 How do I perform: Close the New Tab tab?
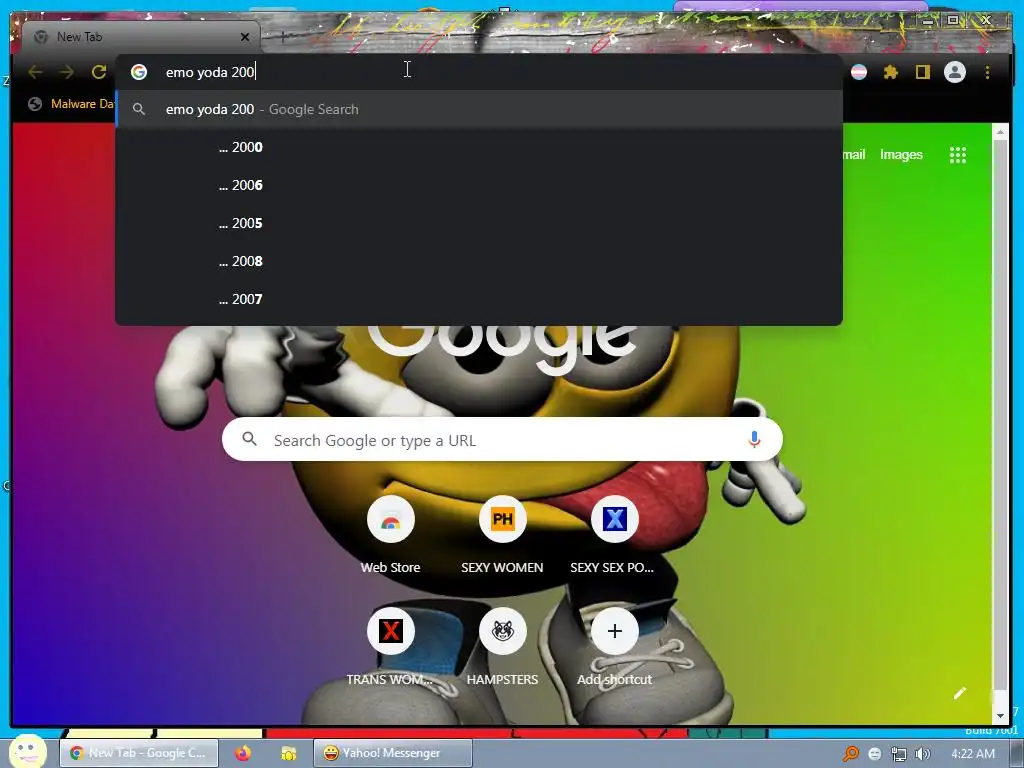[x=245, y=37]
